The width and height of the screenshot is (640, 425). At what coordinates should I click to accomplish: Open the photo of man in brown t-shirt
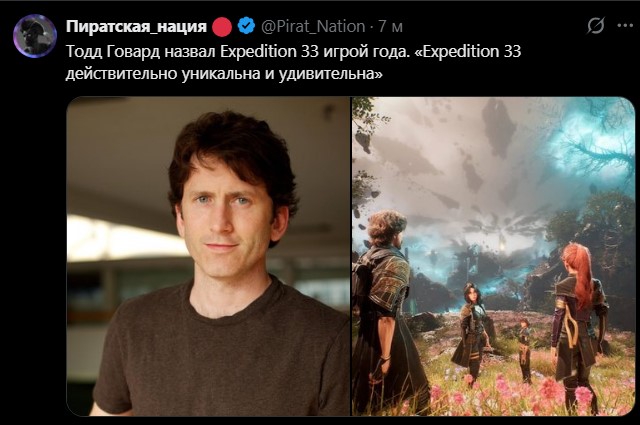click(208, 256)
